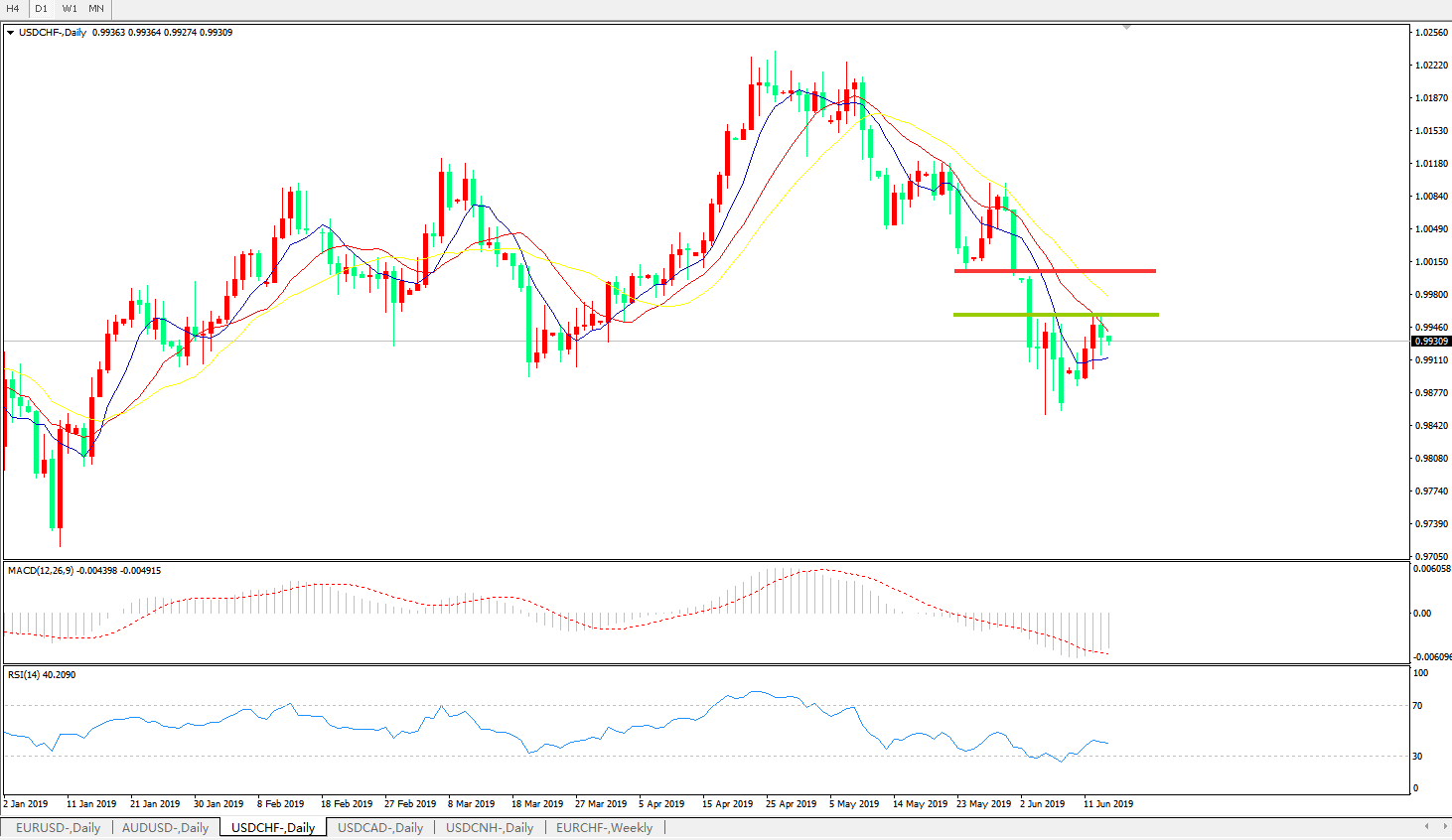Go to the EURCHF-,Weekly chart tab
This screenshot has width=1452, height=840.
click(x=604, y=827)
